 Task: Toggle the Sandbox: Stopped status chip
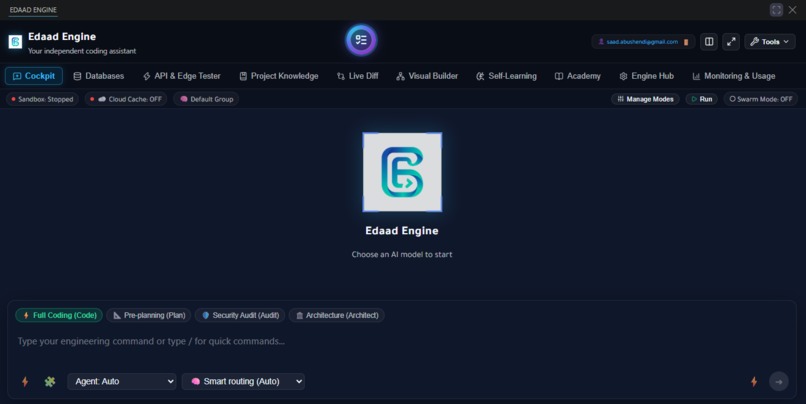[x=42, y=99]
